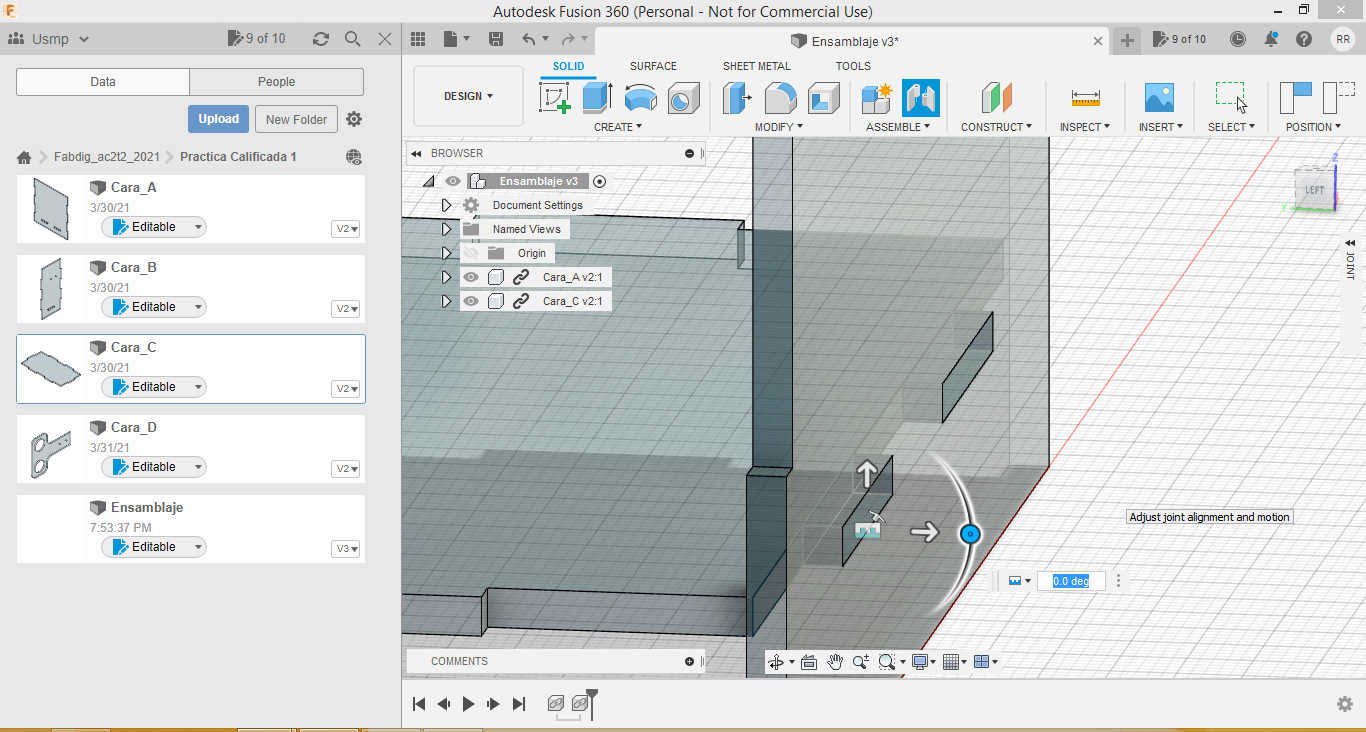Open the Editable dropdown for Cara_B
Viewport: 1366px width, 732px height.
(198, 307)
